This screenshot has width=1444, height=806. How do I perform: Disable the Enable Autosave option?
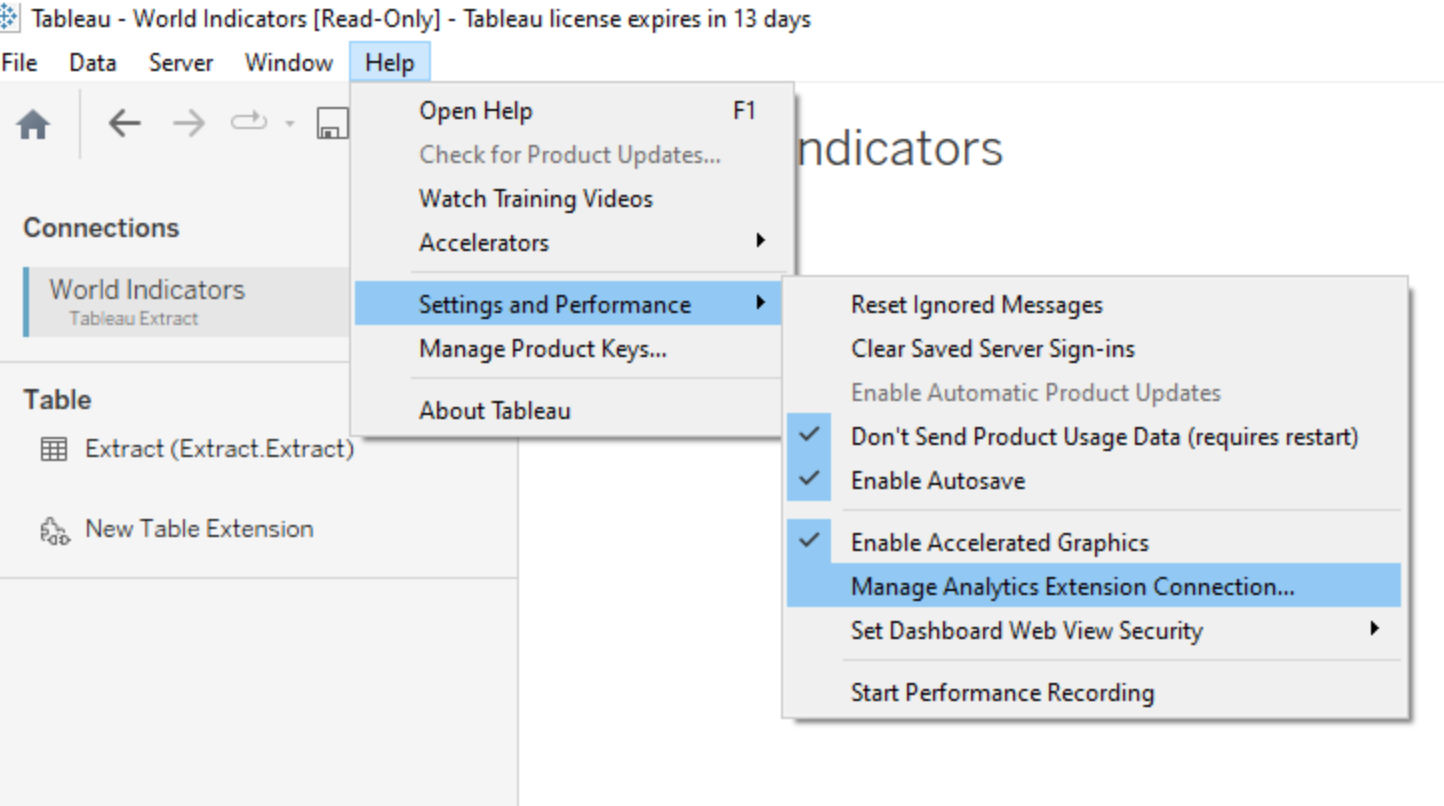point(937,481)
